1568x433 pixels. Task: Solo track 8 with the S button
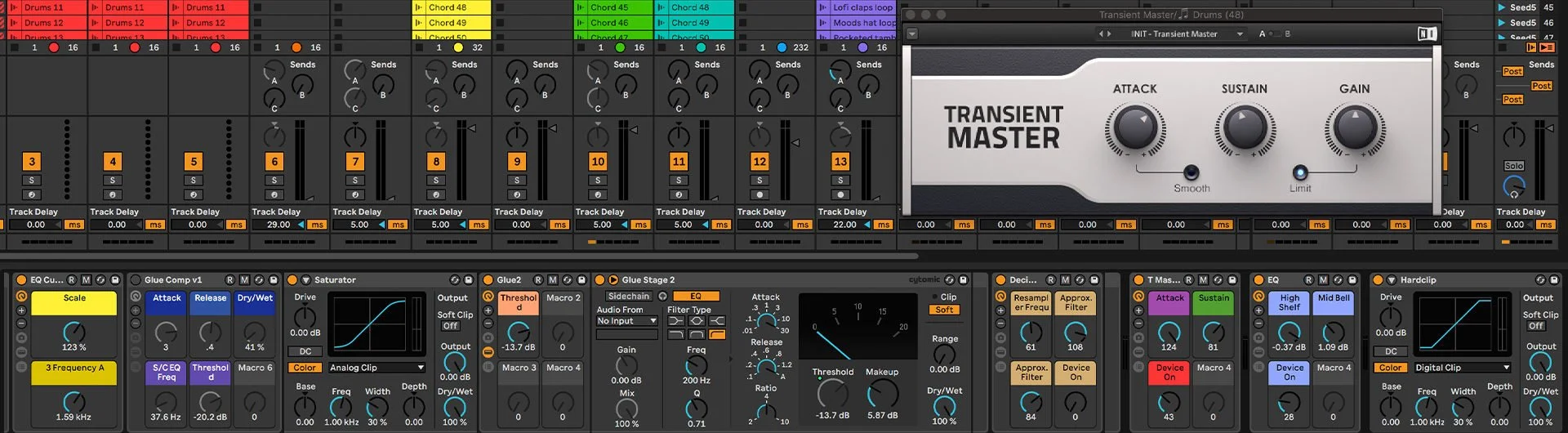coord(436,181)
